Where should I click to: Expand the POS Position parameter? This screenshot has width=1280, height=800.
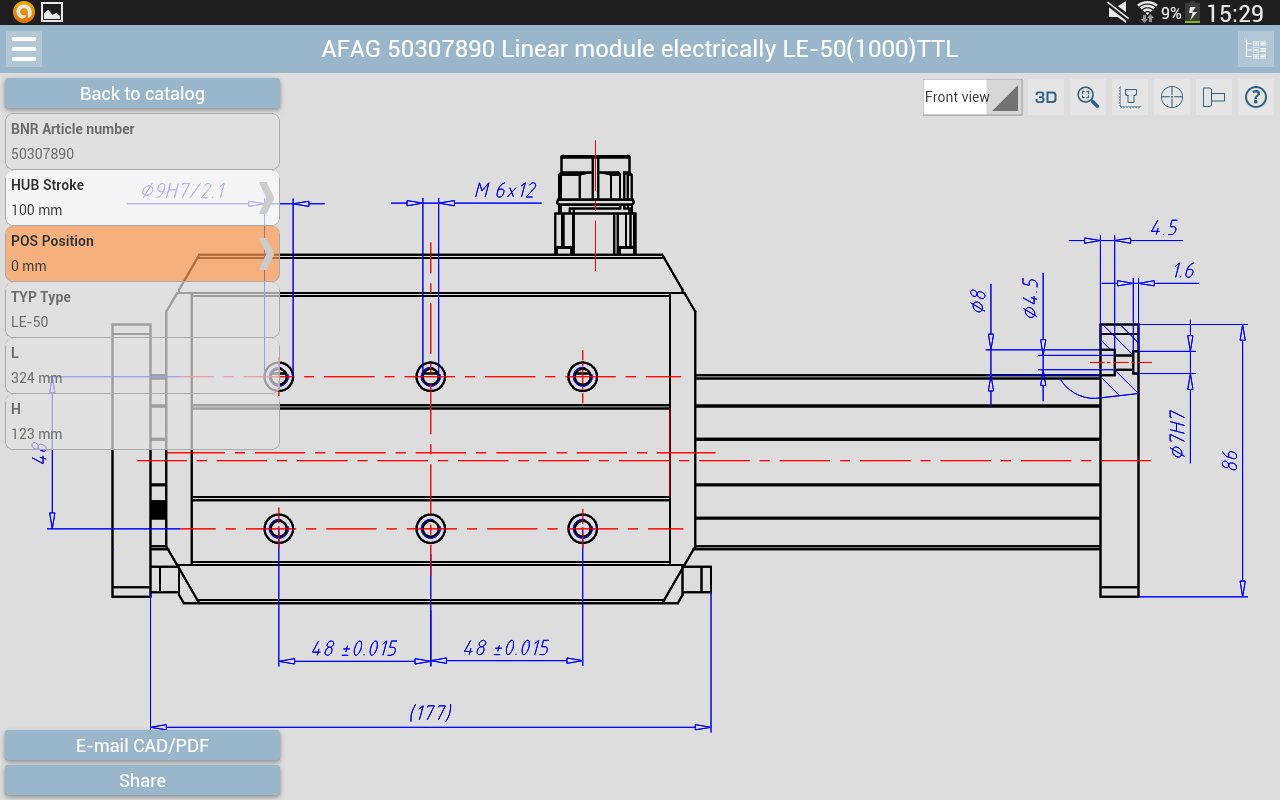(x=142, y=253)
